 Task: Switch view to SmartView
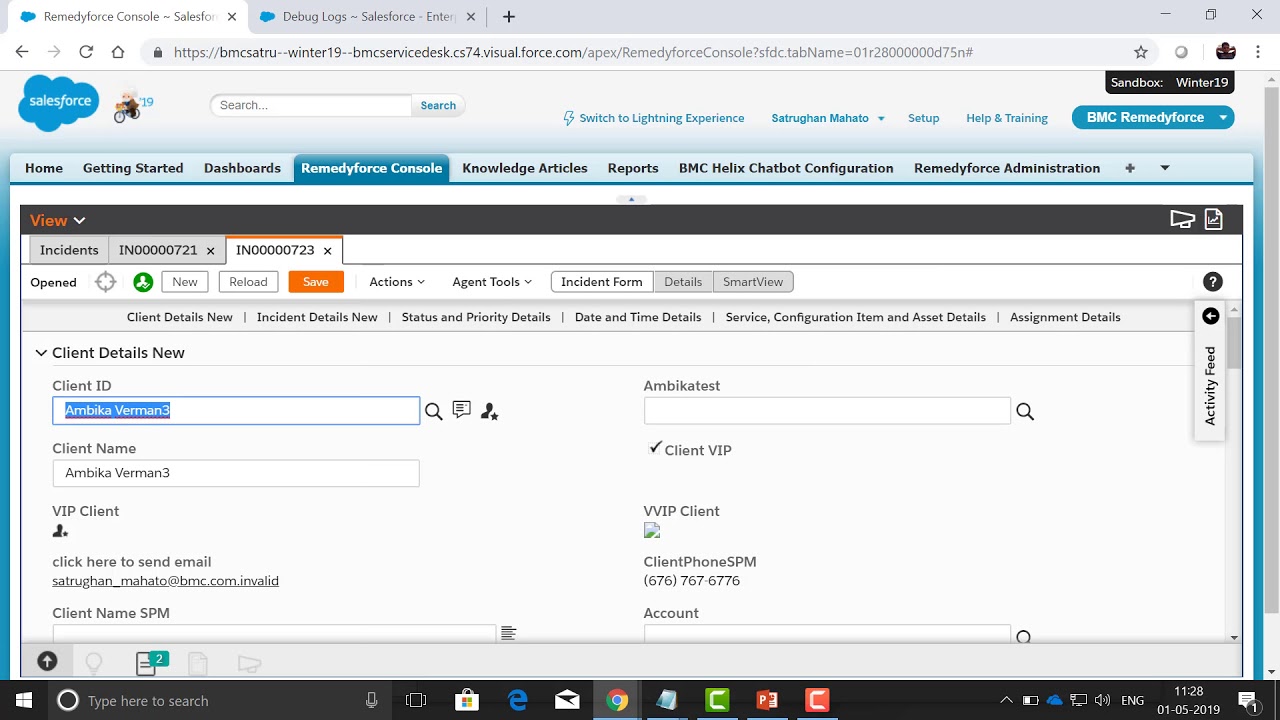[x=753, y=282]
